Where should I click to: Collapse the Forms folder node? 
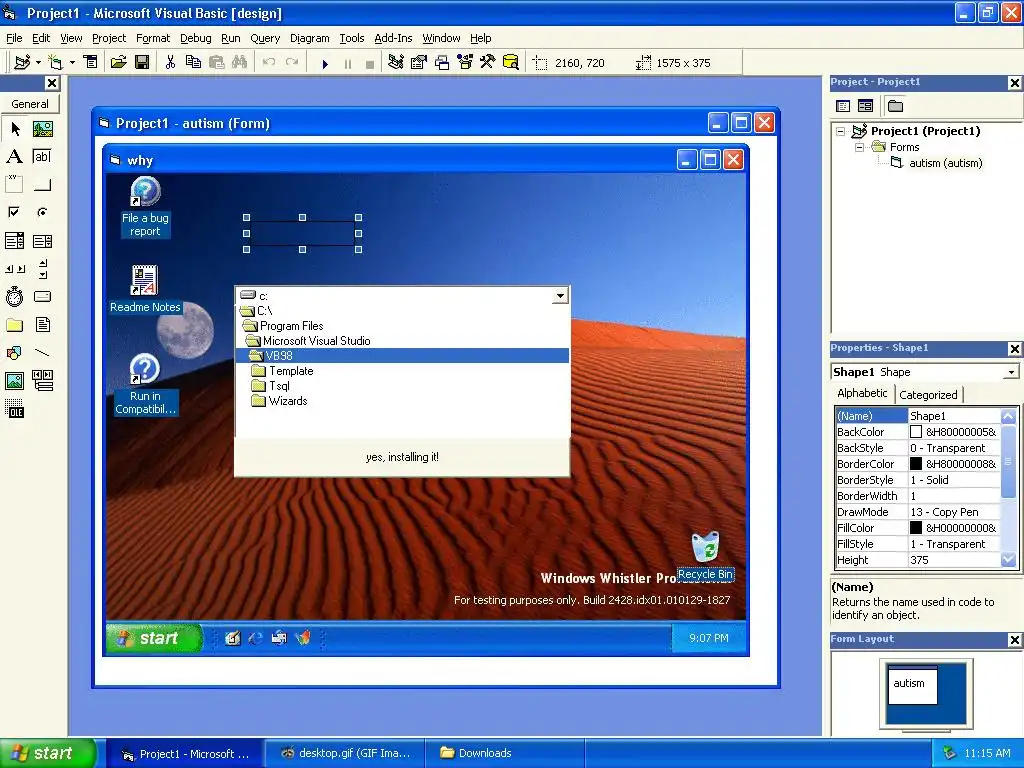click(859, 147)
